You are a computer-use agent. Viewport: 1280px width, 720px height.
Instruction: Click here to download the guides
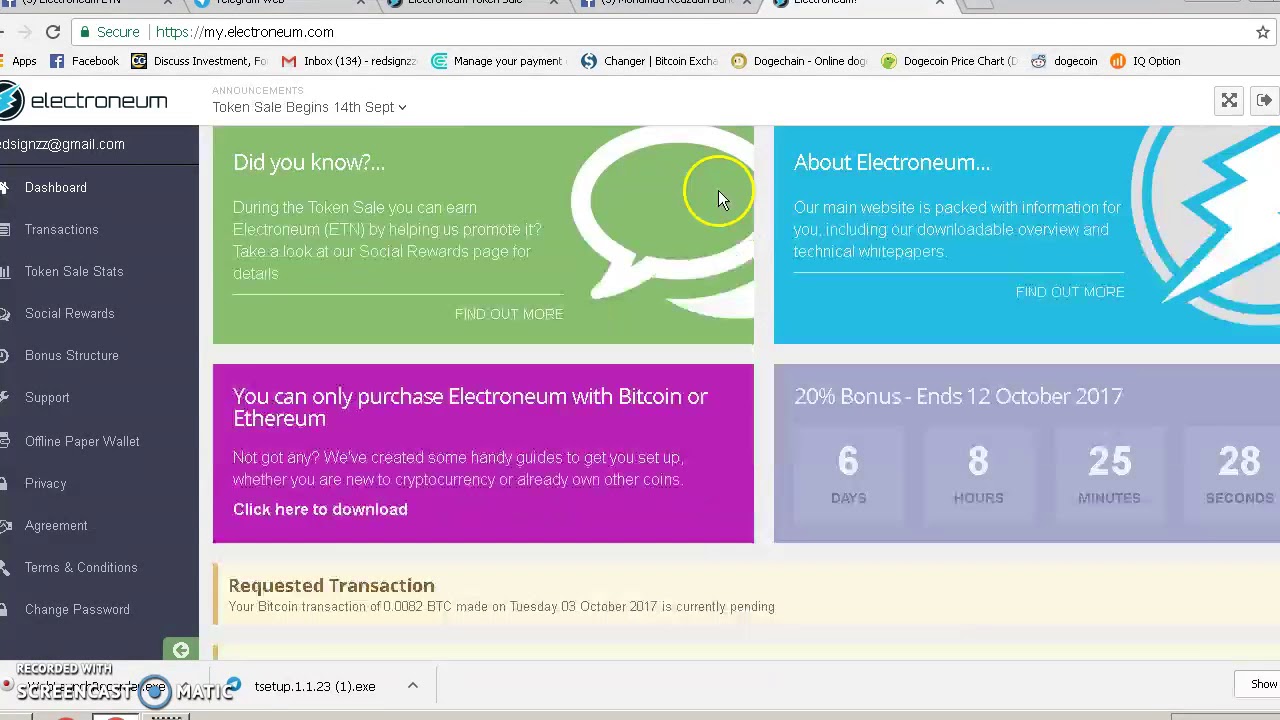tap(320, 509)
